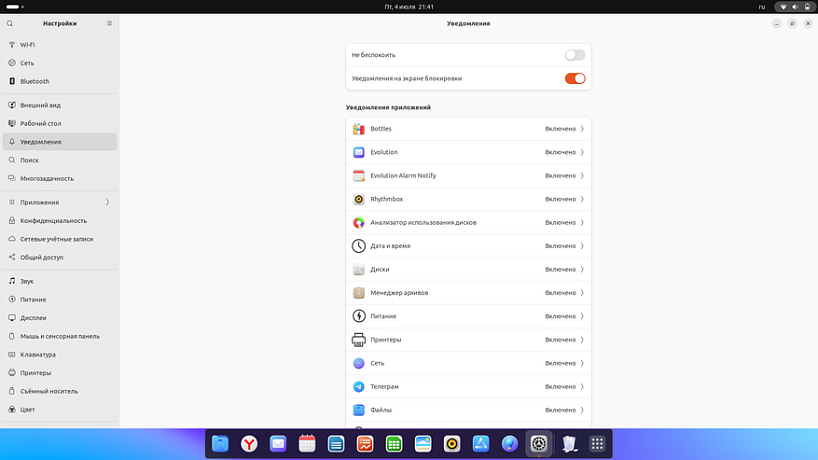
Task: Click the Bottles app icon
Action: (x=359, y=129)
